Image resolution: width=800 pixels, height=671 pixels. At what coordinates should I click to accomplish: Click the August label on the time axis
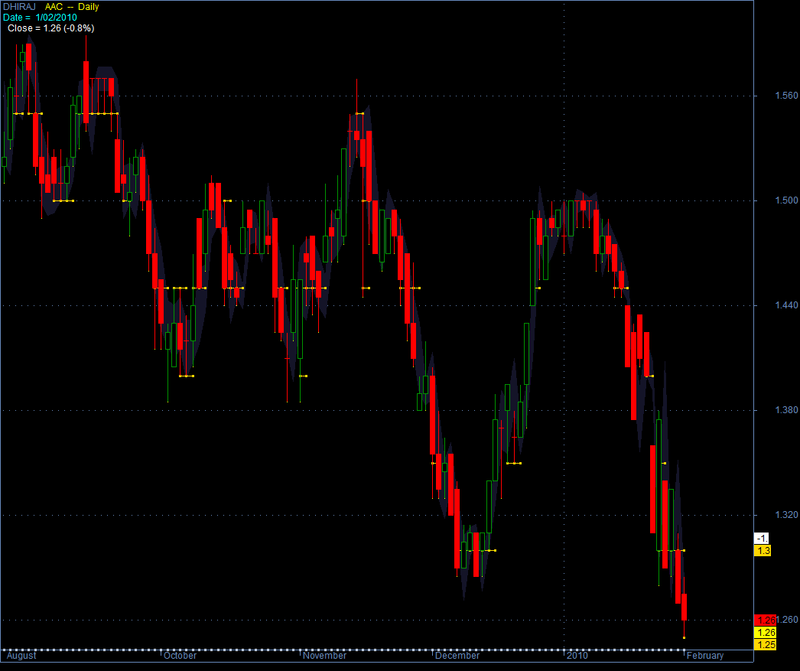(21, 656)
